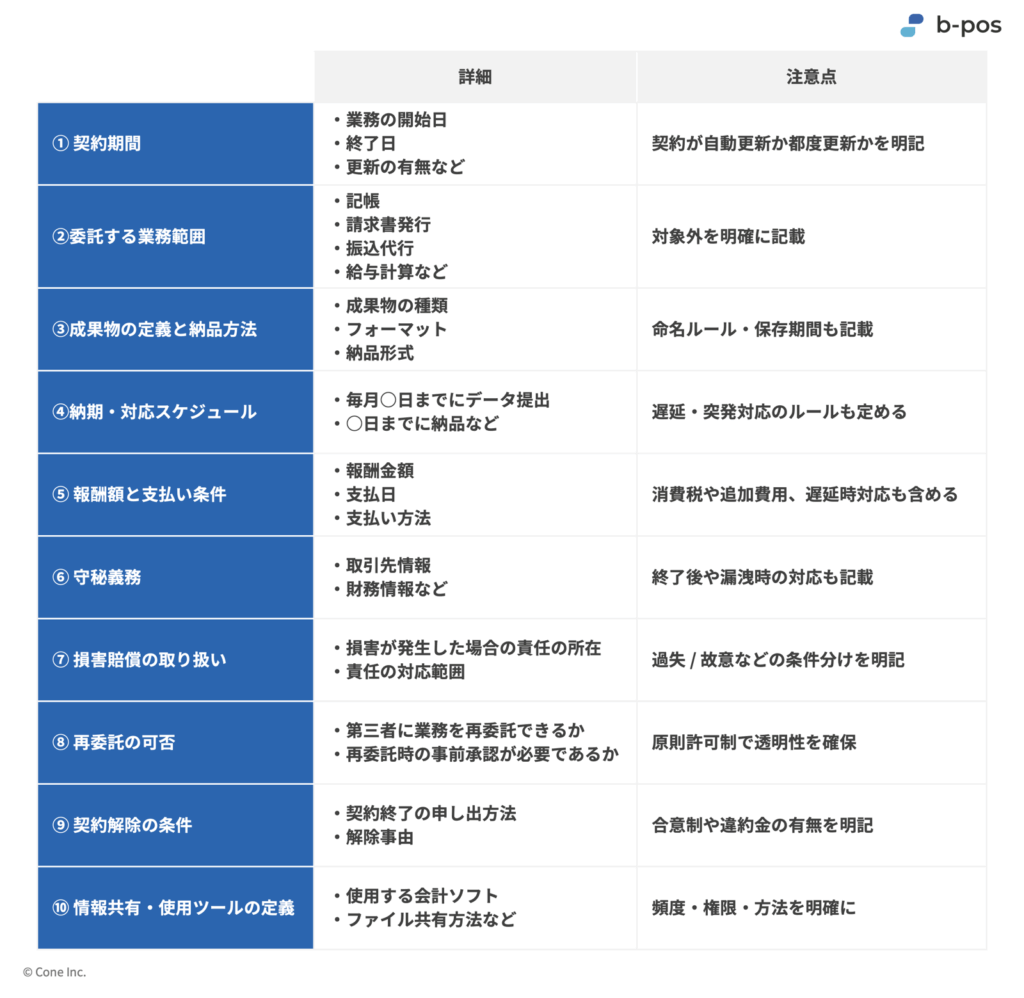
Task: Select the 終了日 bullet item
Action: coord(365,144)
